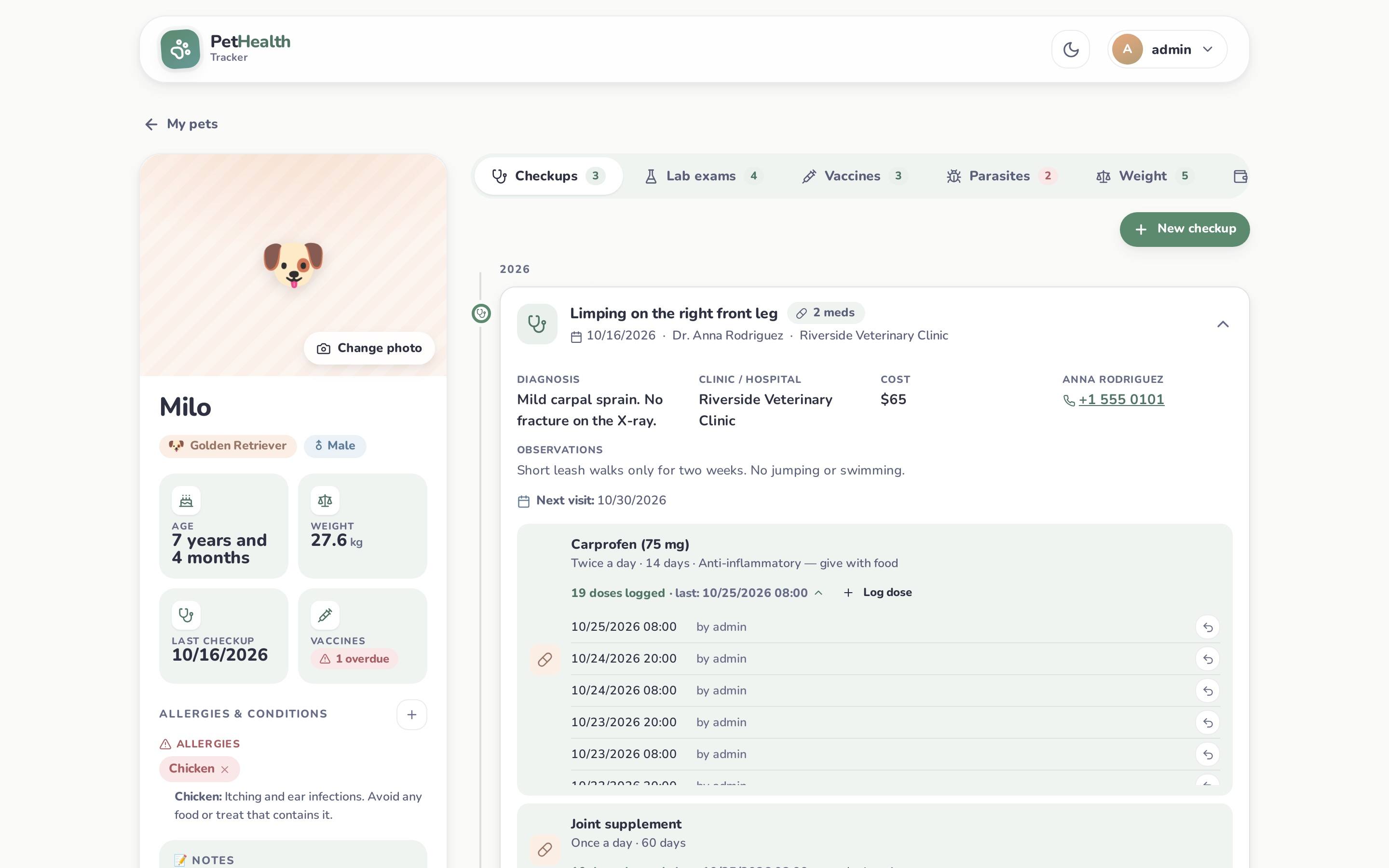
Task: Open the Vaccines tab
Action: pos(854,176)
